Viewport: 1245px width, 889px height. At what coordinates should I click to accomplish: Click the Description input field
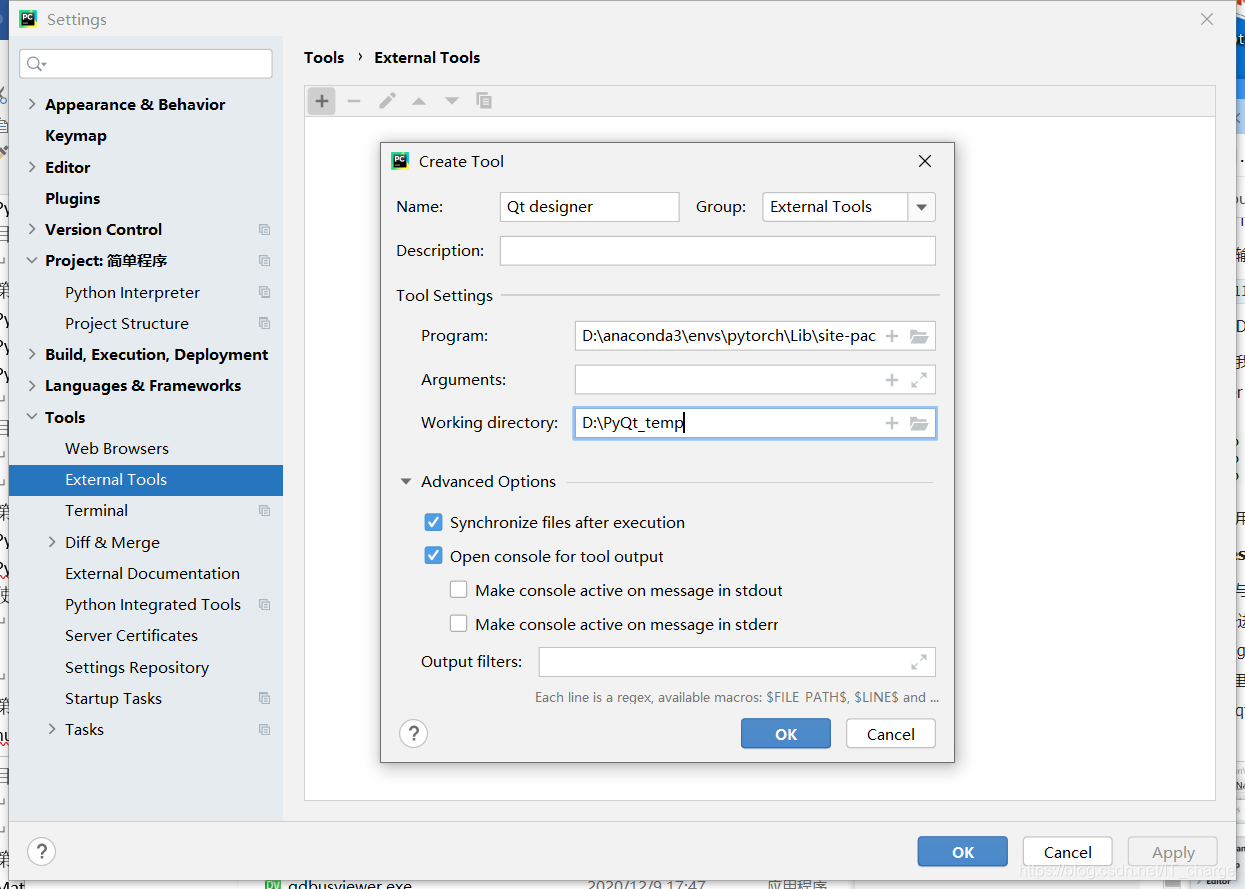(x=717, y=250)
